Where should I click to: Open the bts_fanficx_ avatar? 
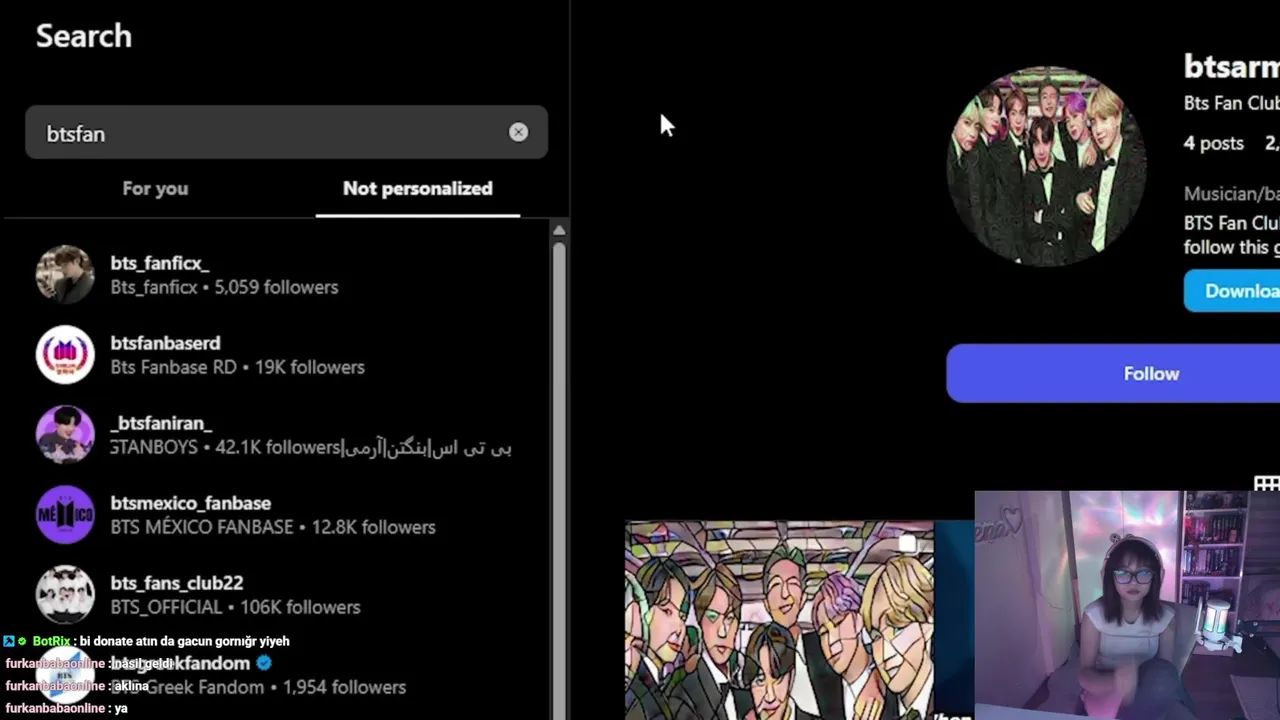point(65,274)
